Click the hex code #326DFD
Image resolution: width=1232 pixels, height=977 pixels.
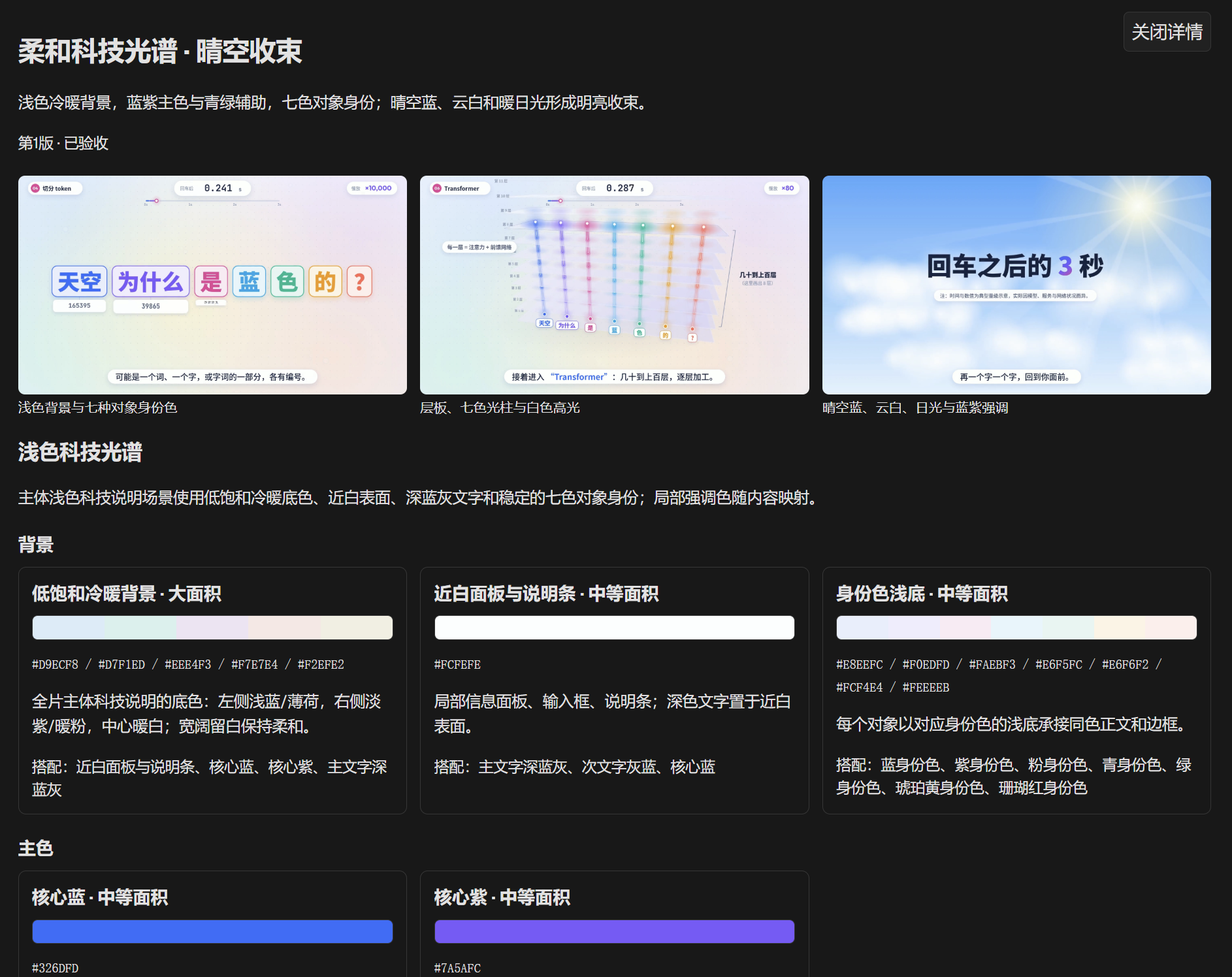click(56, 969)
